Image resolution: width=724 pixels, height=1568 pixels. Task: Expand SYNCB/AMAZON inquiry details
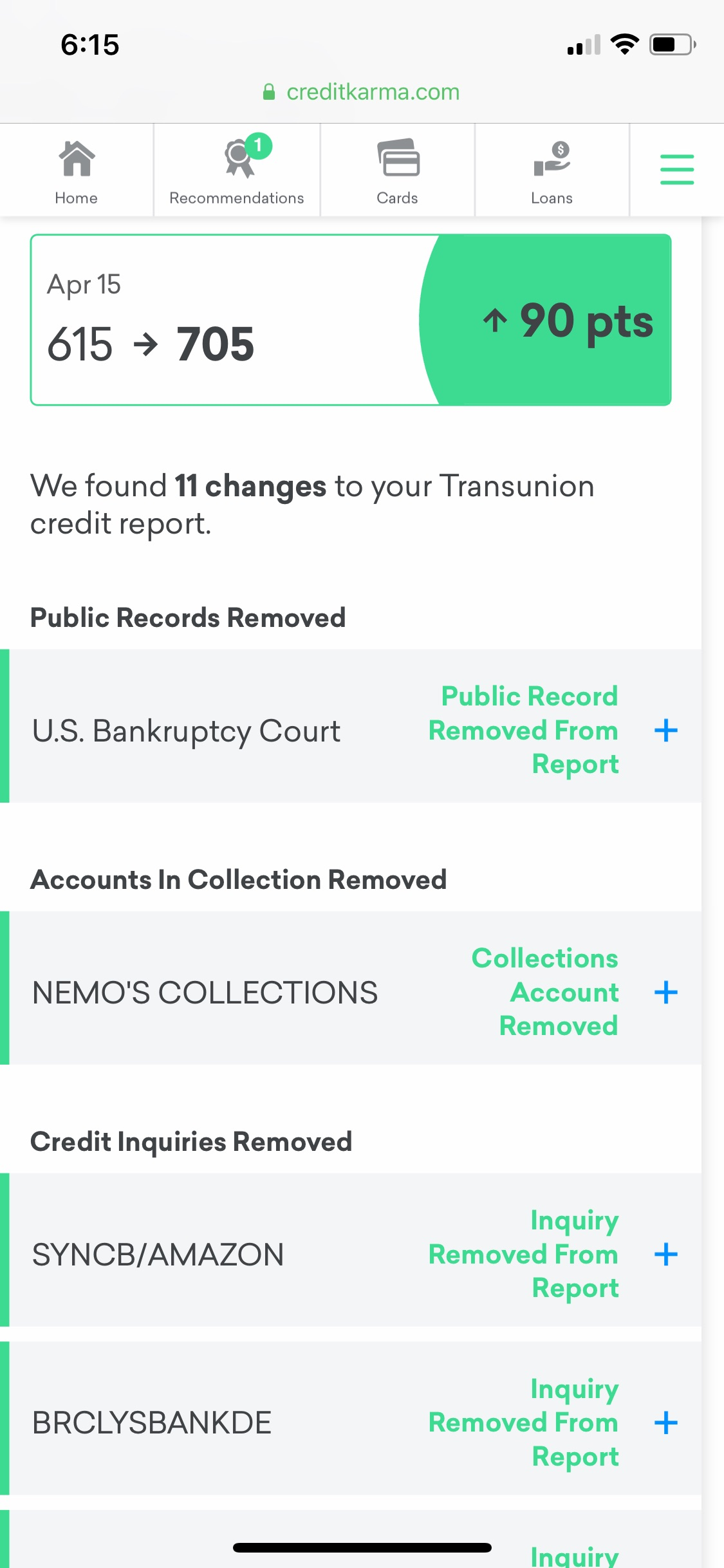tap(666, 1255)
